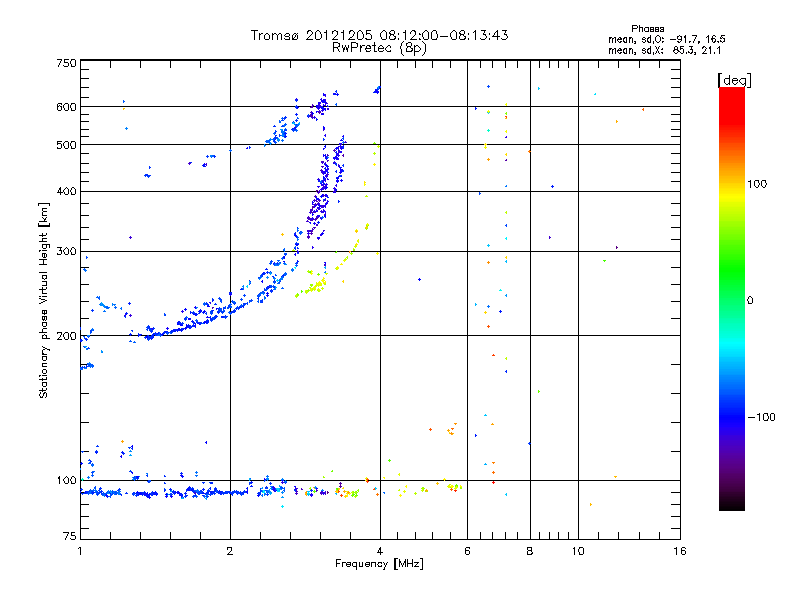This screenshot has height=600, width=800.
Task: Click the x-axis tick label '1'
Action: tap(80, 551)
